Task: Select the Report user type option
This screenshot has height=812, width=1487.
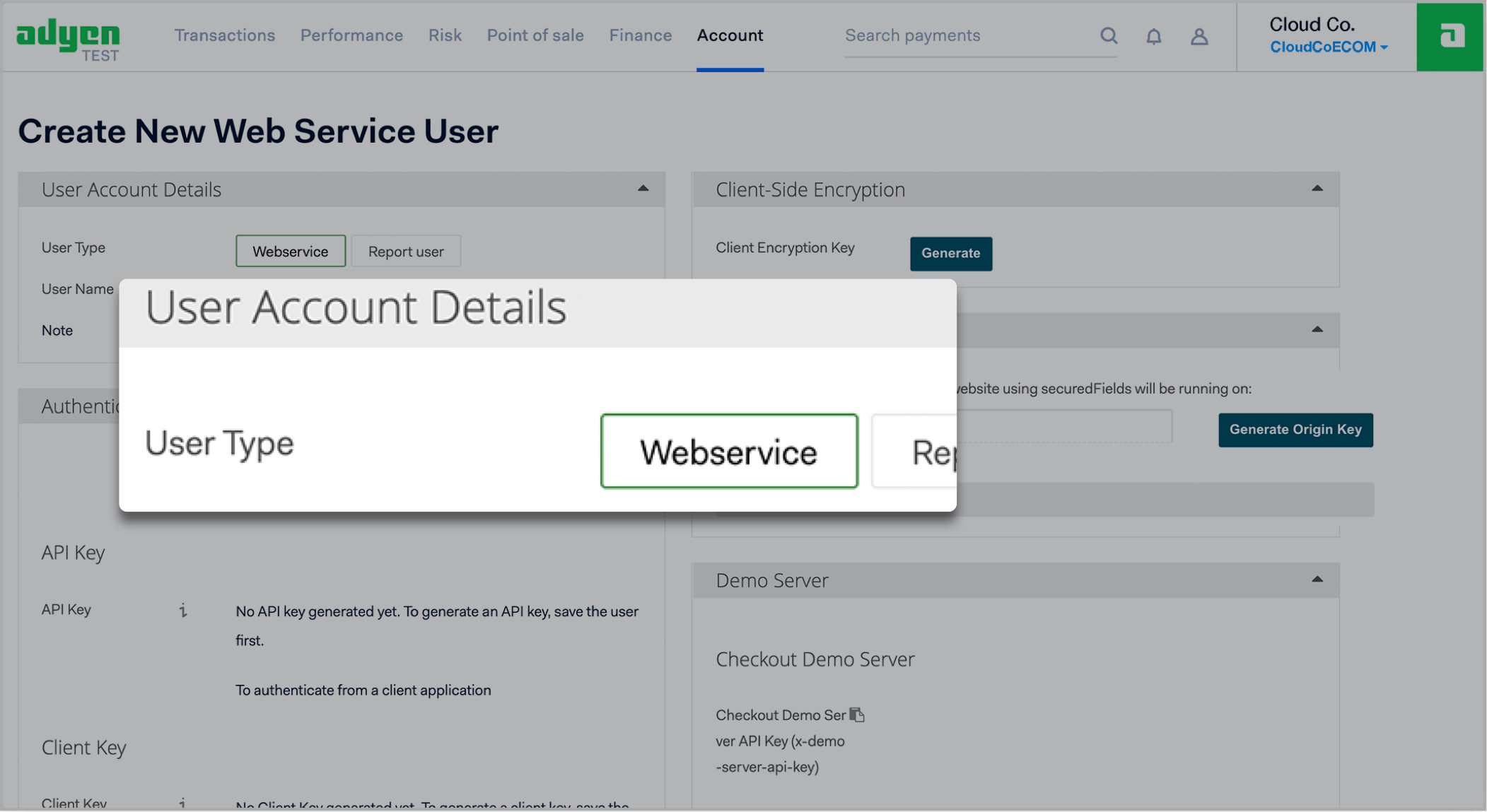Action: coord(406,252)
